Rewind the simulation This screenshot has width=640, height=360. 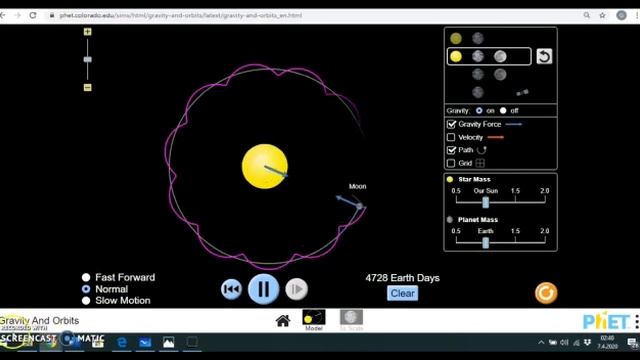click(x=231, y=289)
